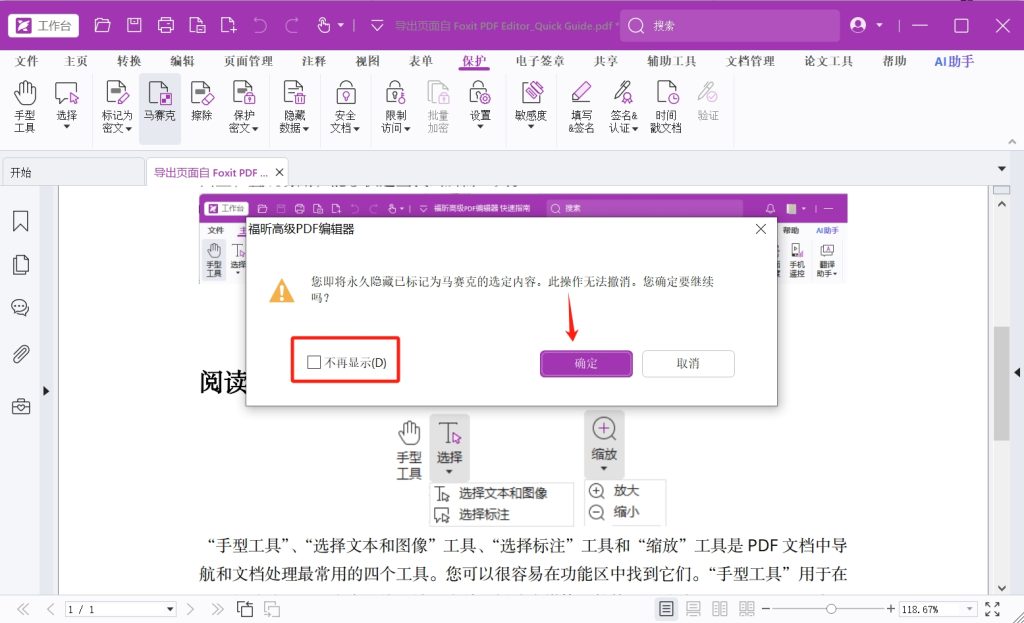Switch to the 注释 ribbon tab
Image resolution: width=1024 pixels, height=623 pixels.
(313, 61)
